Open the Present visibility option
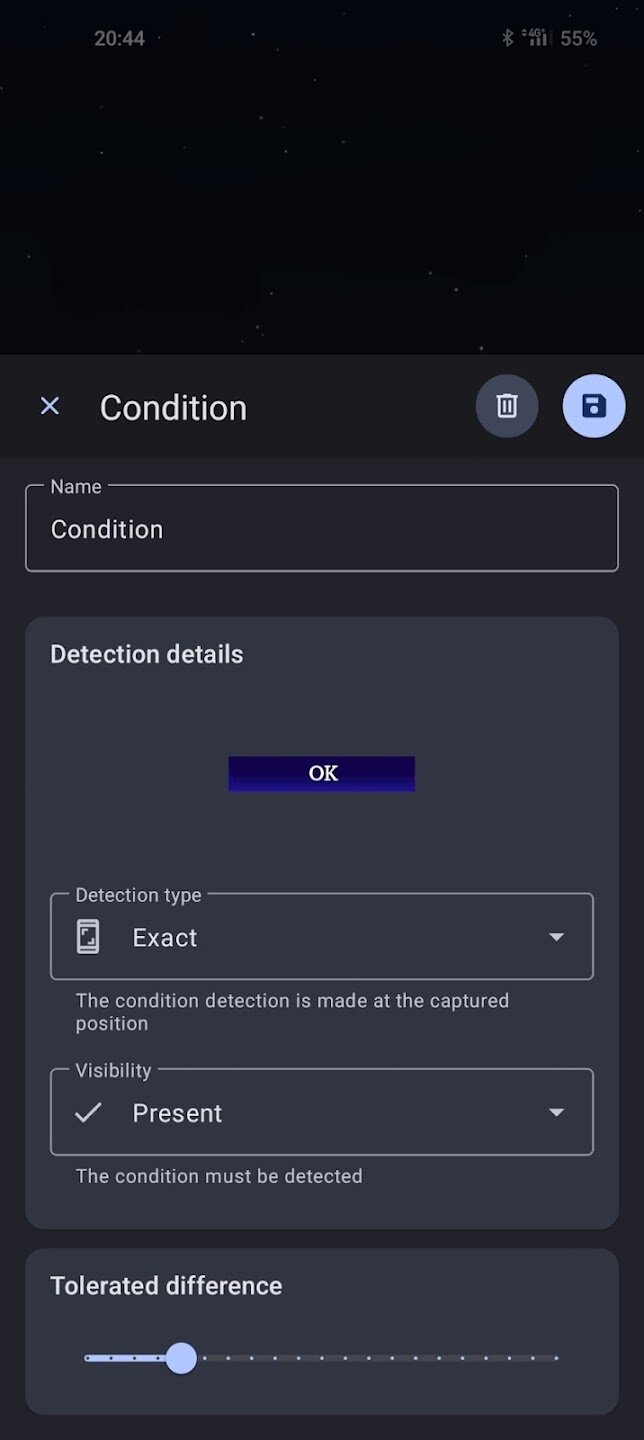 [x=177, y=1113]
